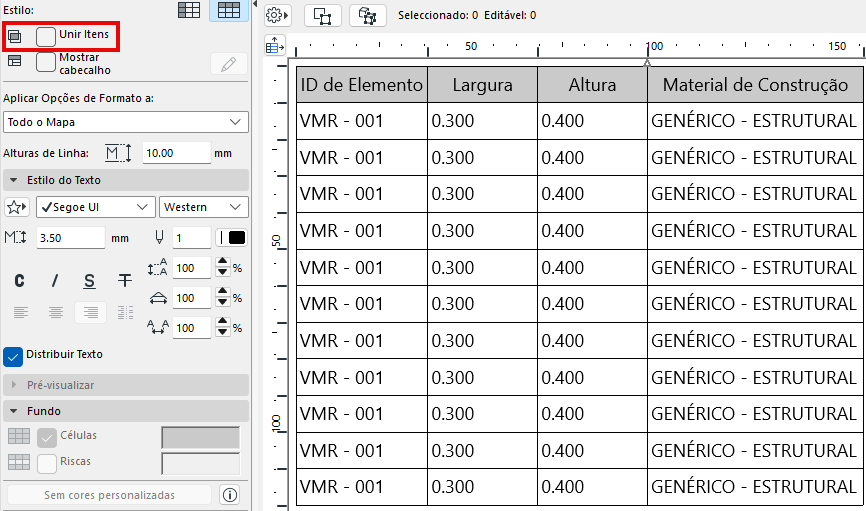Click the header icon beside Mostrar cabecalho

(x=15, y=61)
